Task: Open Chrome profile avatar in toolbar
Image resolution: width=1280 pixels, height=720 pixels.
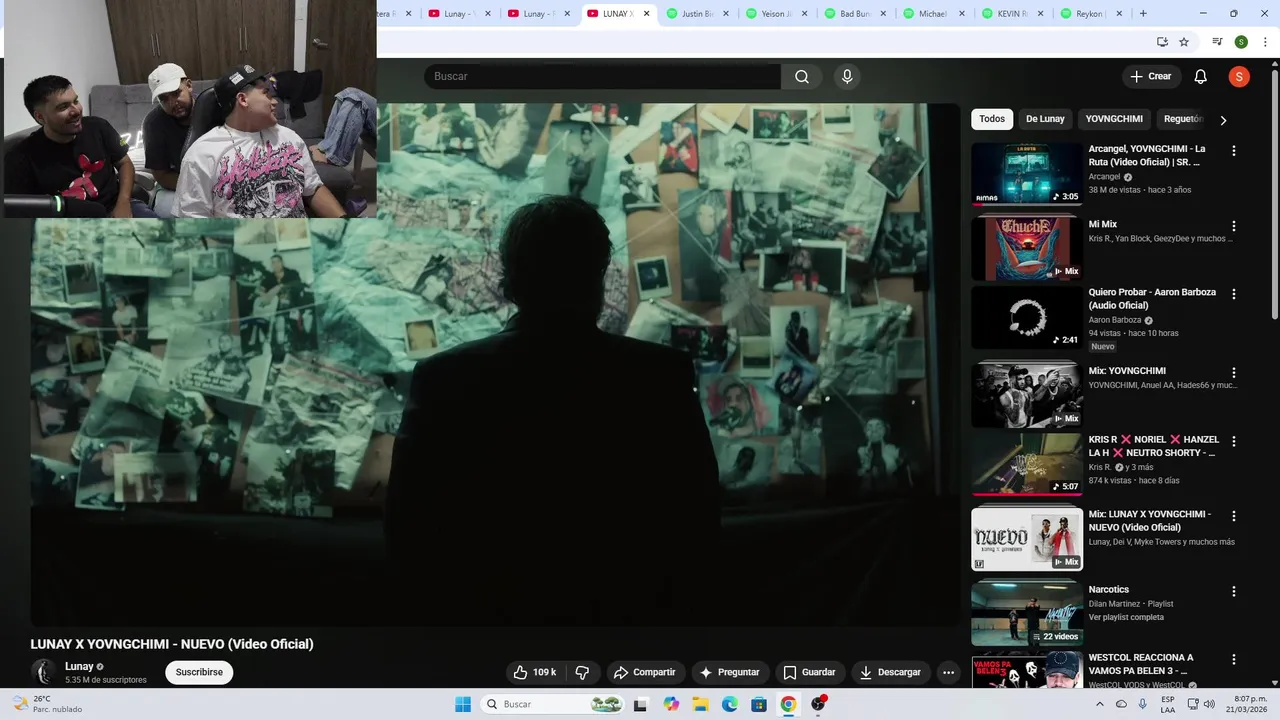Action: click(x=1241, y=42)
